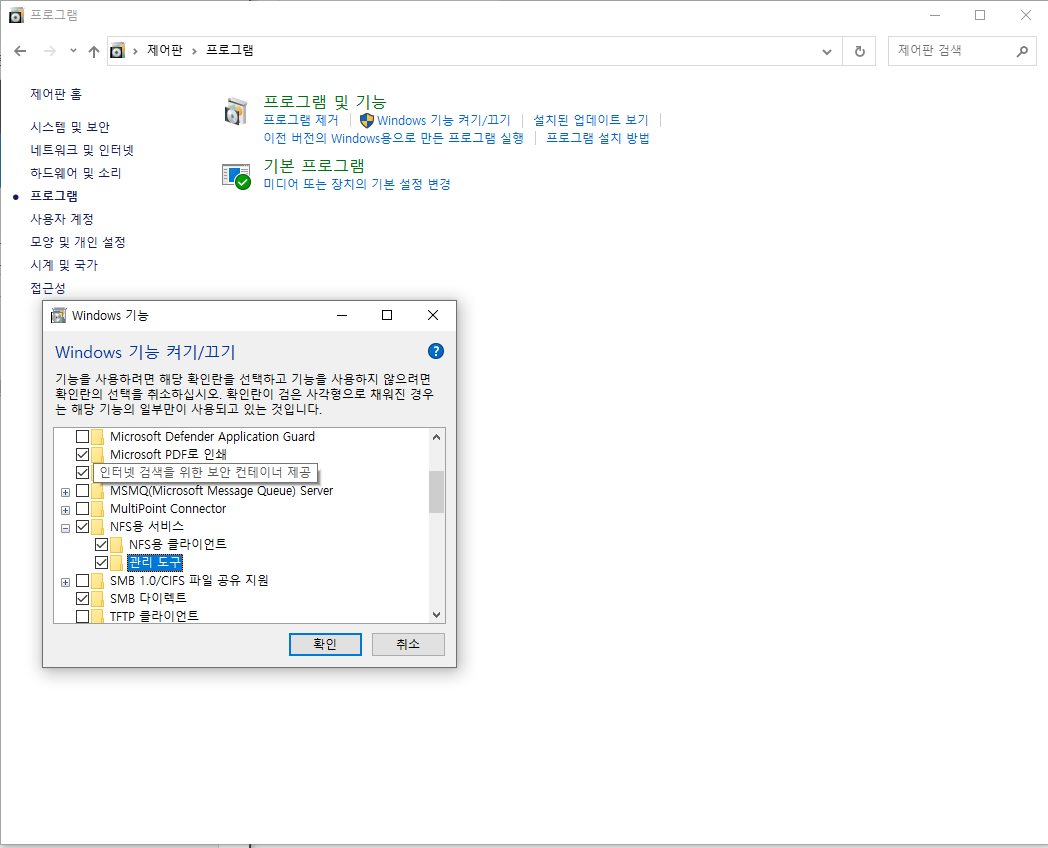The width and height of the screenshot is (1048, 848).
Task: Select NFS용 클라이언트 tree item
Action: point(178,545)
